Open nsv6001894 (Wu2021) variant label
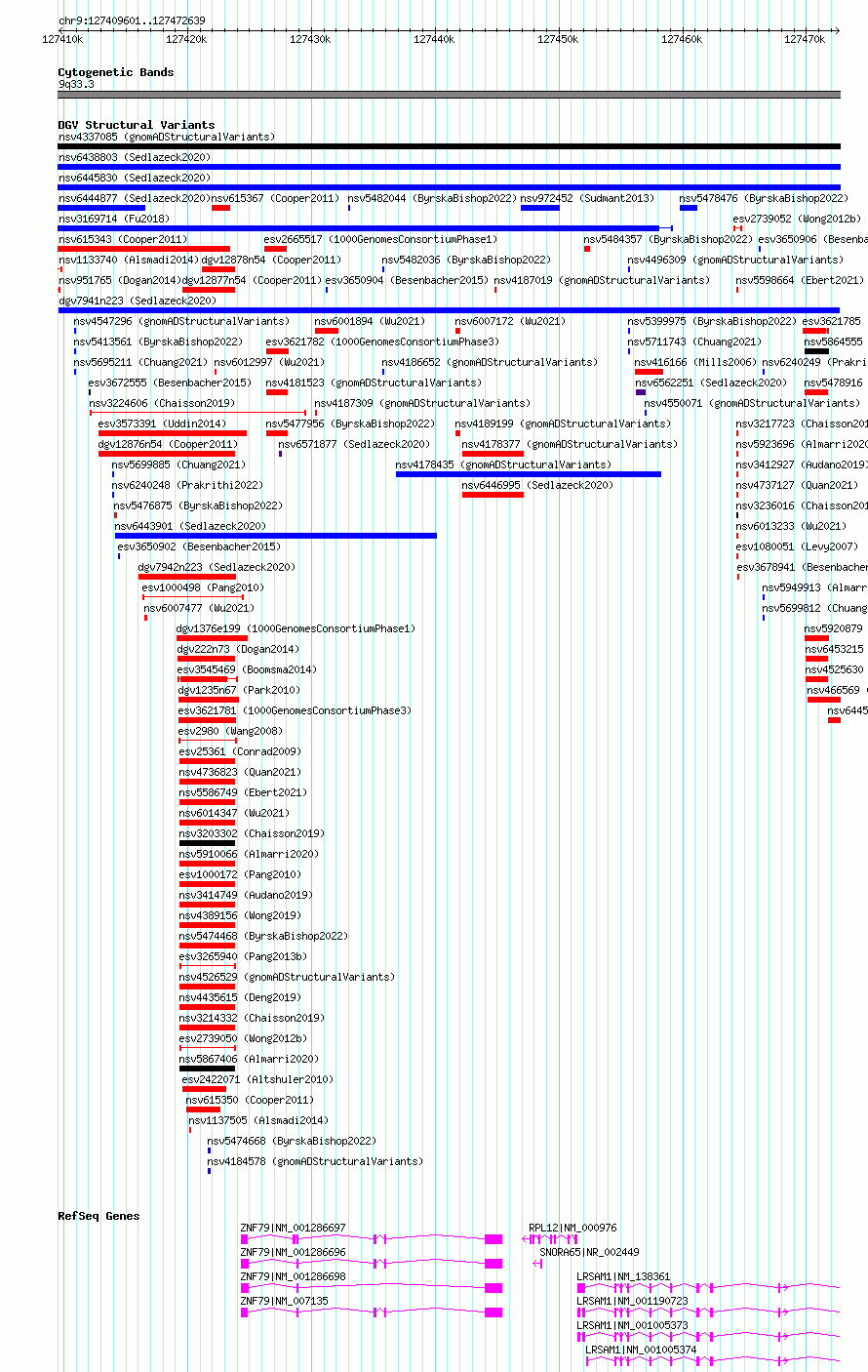This screenshot has width=868, height=1372. (370, 321)
